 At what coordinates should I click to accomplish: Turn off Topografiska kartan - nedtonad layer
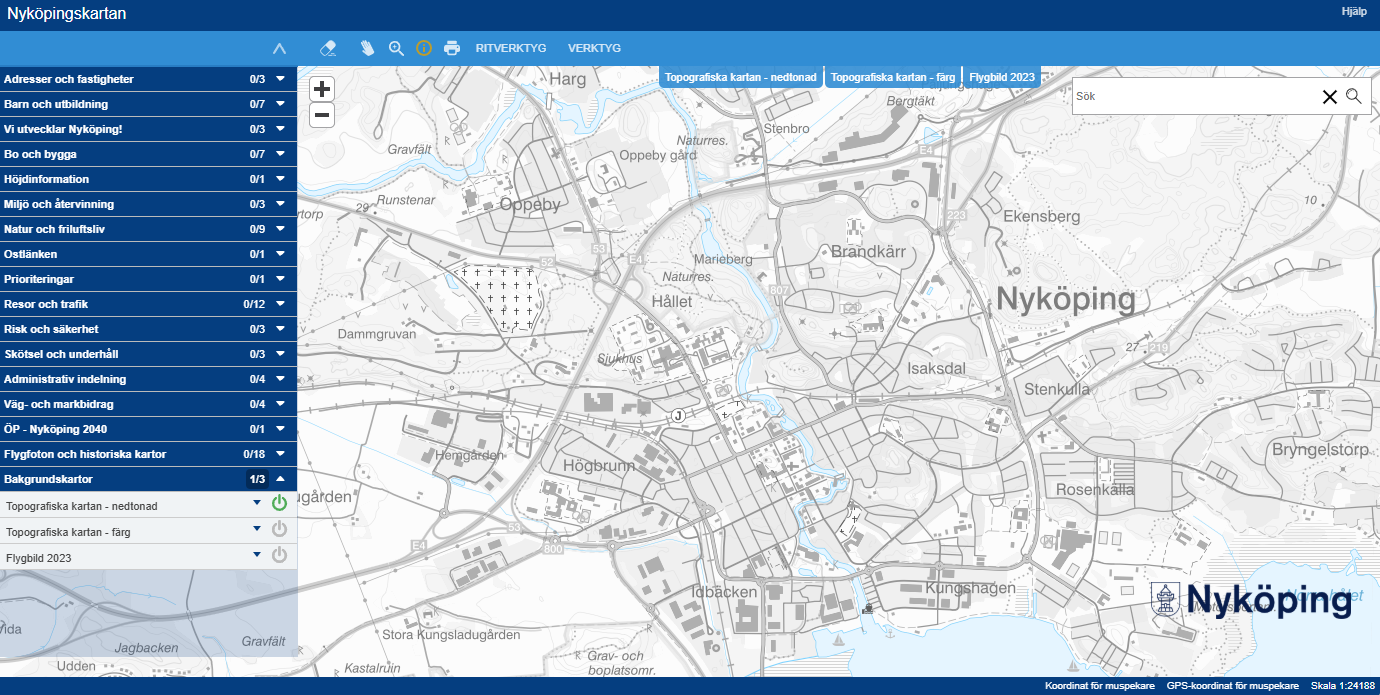click(280, 503)
